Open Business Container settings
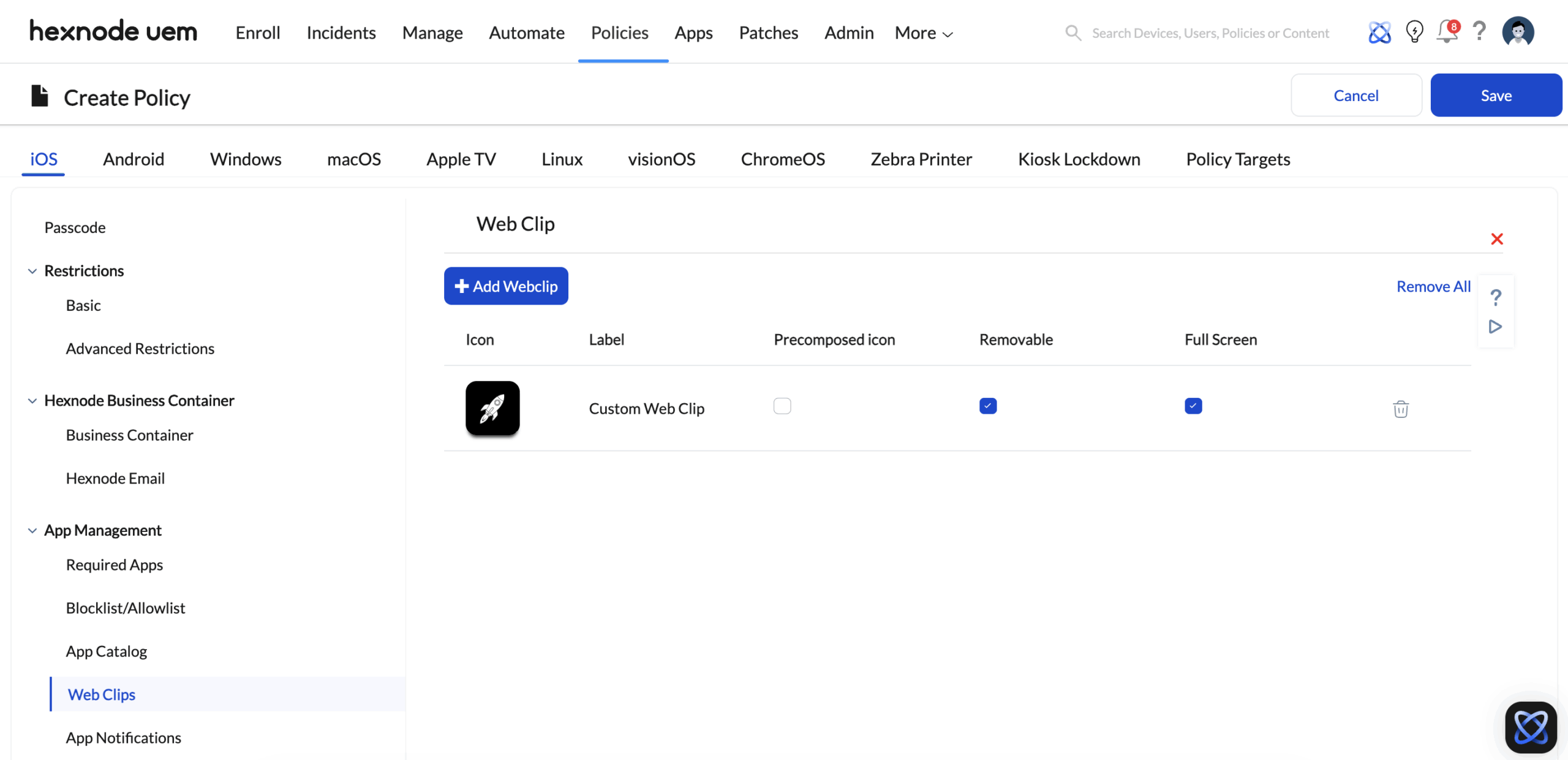This screenshot has width=1568, height=760. click(x=130, y=435)
